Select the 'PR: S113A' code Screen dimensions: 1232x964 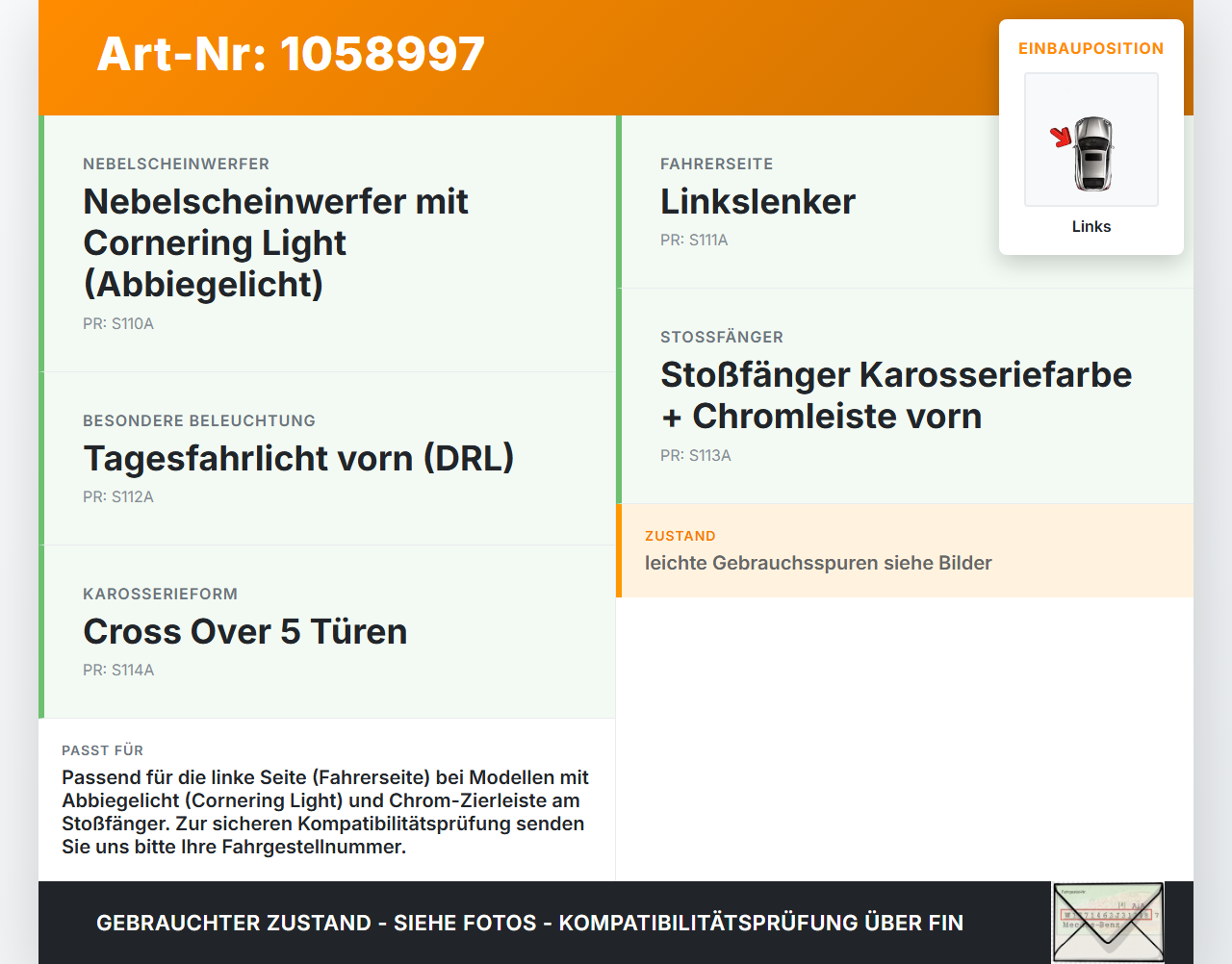pyautogui.click(x=696, y=455)
